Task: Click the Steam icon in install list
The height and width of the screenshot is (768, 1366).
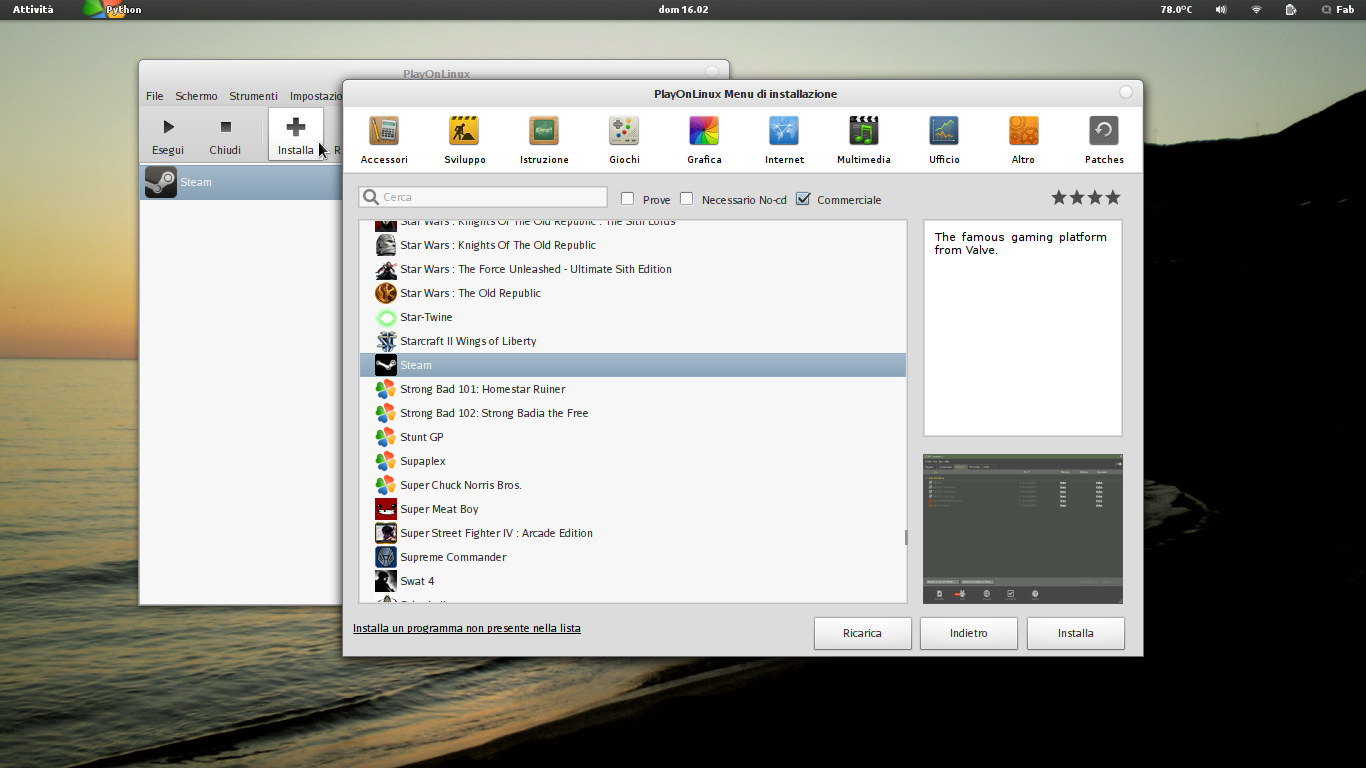Action: (386, 365)
